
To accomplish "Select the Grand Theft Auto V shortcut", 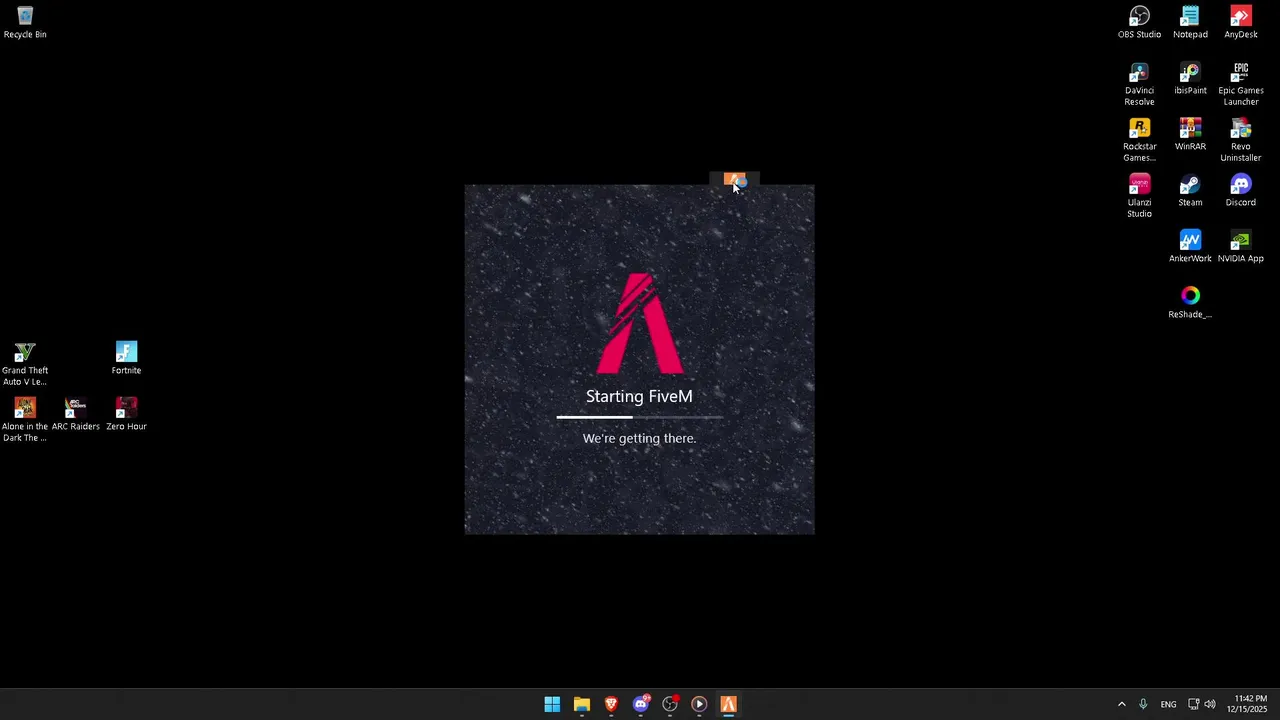I will 25,364.
